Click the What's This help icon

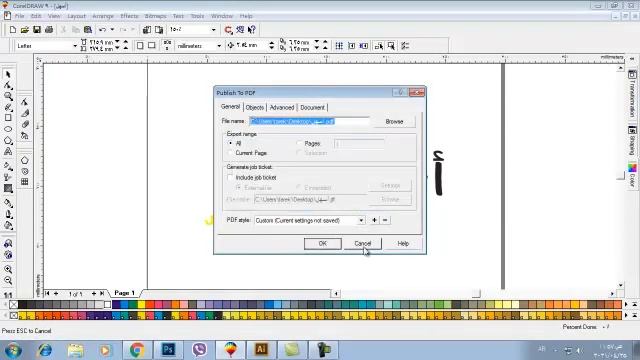(252, 29)
